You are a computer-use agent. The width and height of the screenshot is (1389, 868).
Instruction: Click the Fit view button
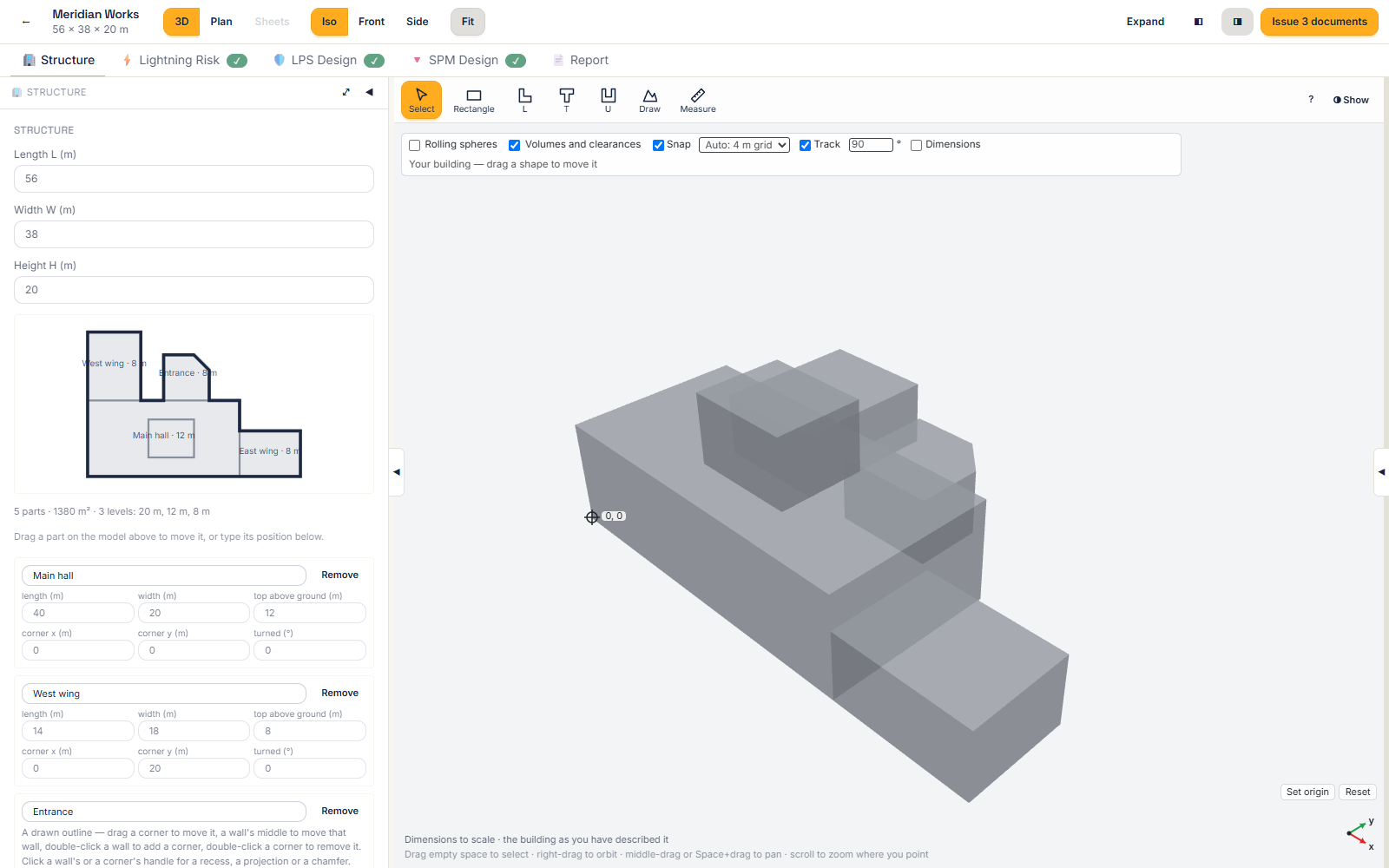[x=468, y=22]
